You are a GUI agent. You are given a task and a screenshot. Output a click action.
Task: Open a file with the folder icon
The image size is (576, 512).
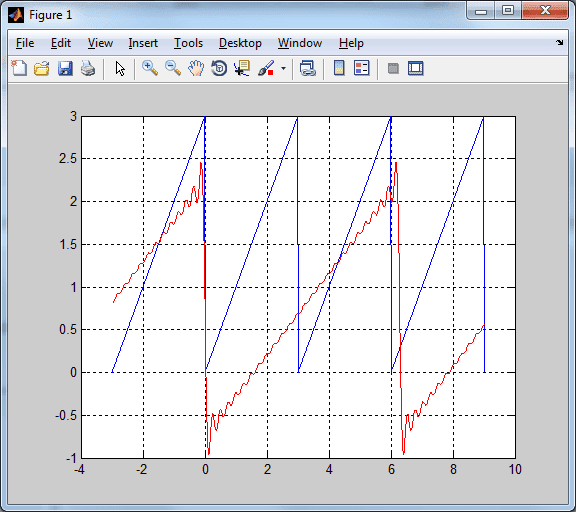[42, 68]
